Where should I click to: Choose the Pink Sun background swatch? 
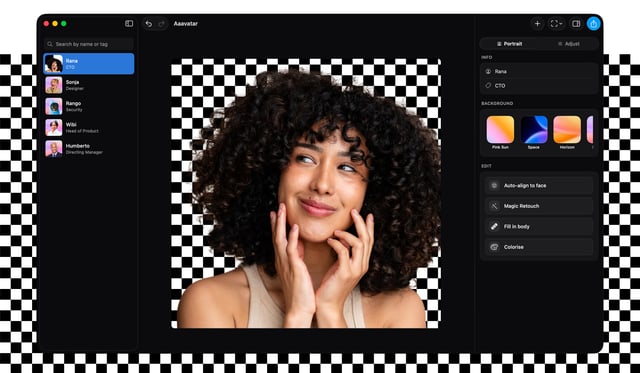tap(500, 130)
